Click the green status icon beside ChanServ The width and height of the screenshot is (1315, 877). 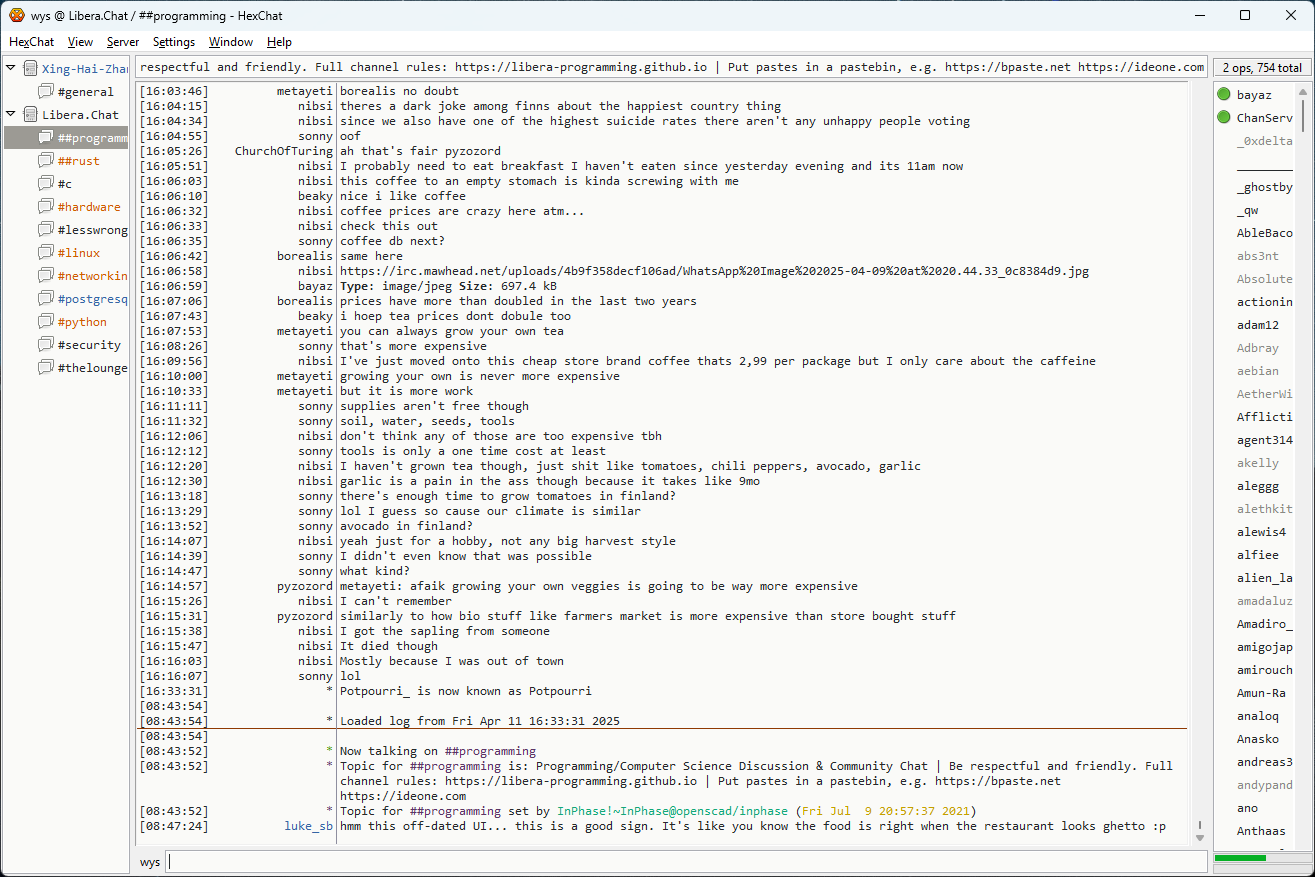pyautogui.click(x=1224, y=118)
